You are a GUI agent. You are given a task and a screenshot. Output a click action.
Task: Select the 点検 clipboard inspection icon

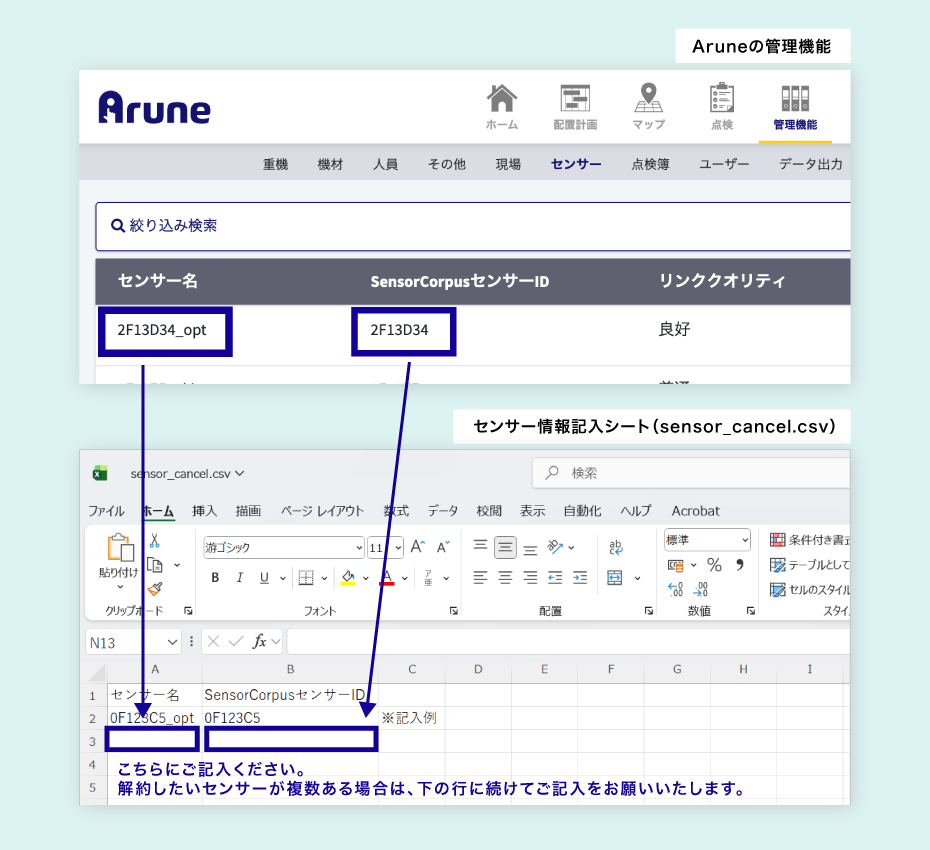(722, 100)
